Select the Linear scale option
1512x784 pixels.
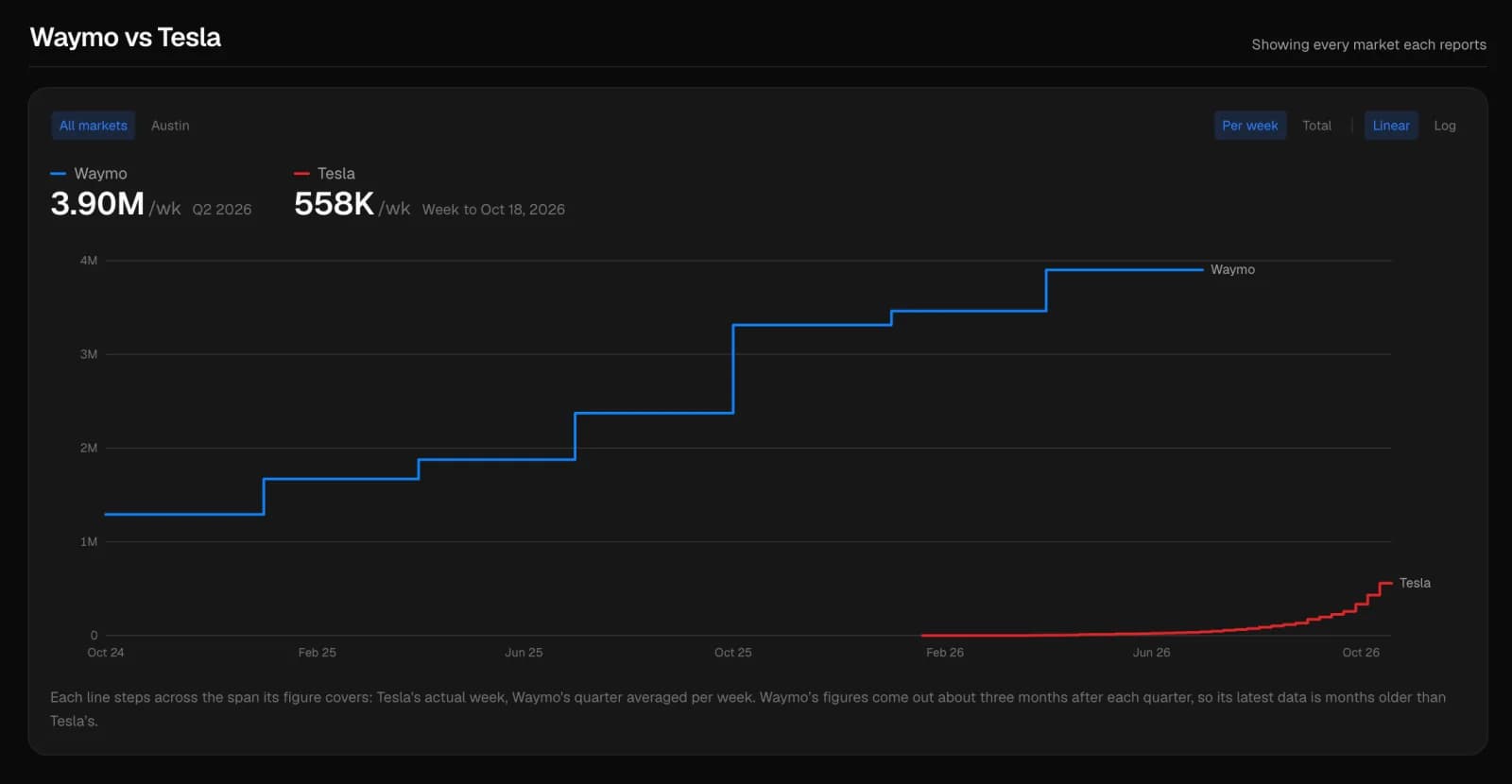[1391, 126]
